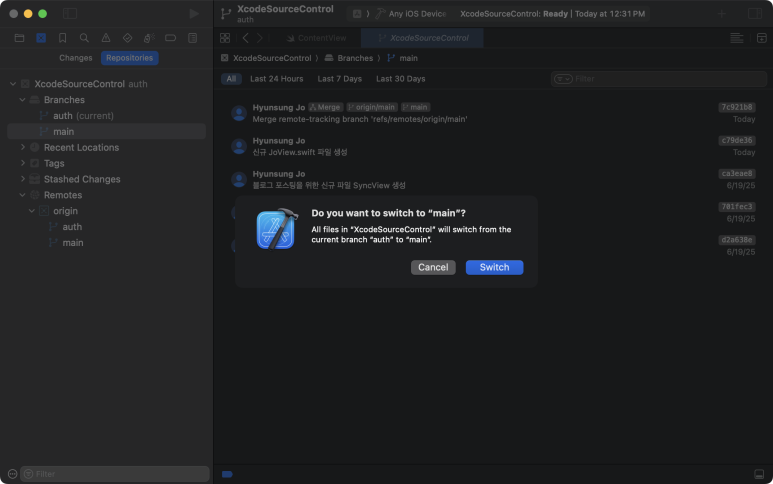Select the SyncView commit row
773x484 pixels.
pyautogui.click(x=493, y=179)
